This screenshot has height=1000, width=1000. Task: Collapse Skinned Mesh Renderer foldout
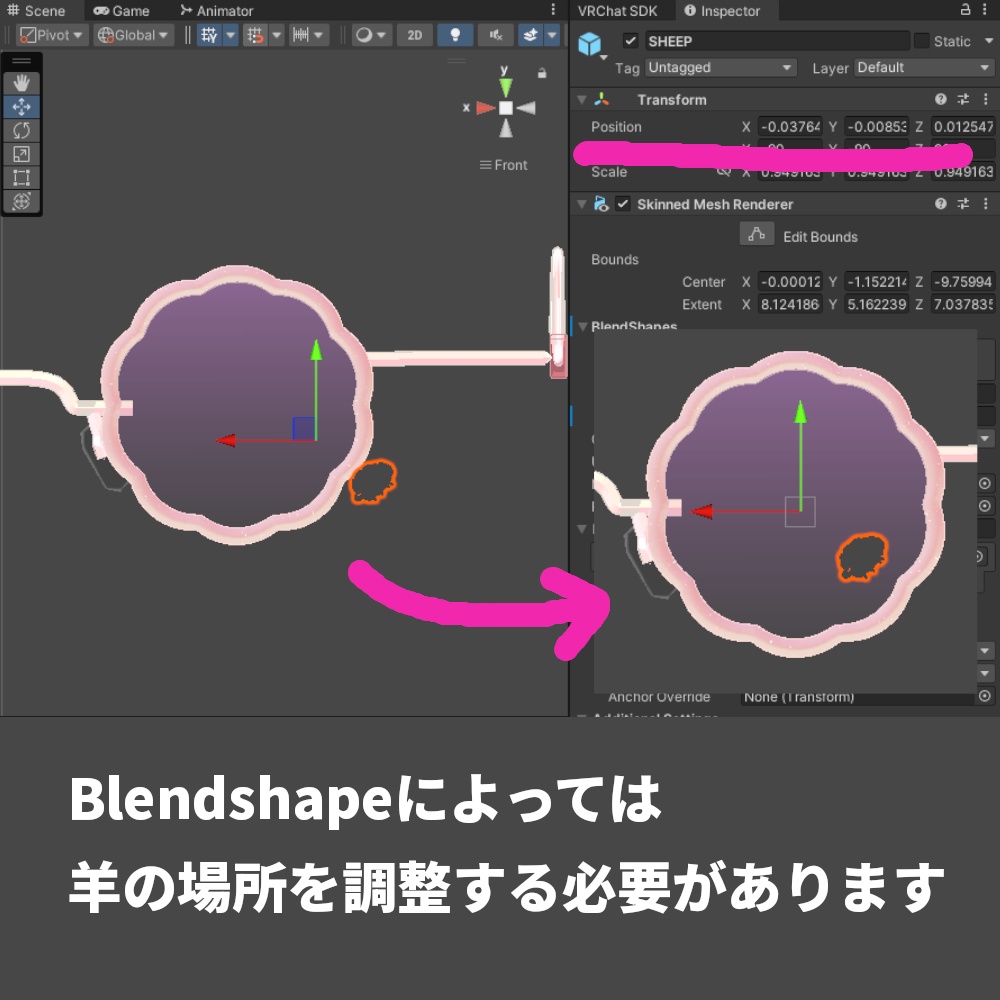582,204
